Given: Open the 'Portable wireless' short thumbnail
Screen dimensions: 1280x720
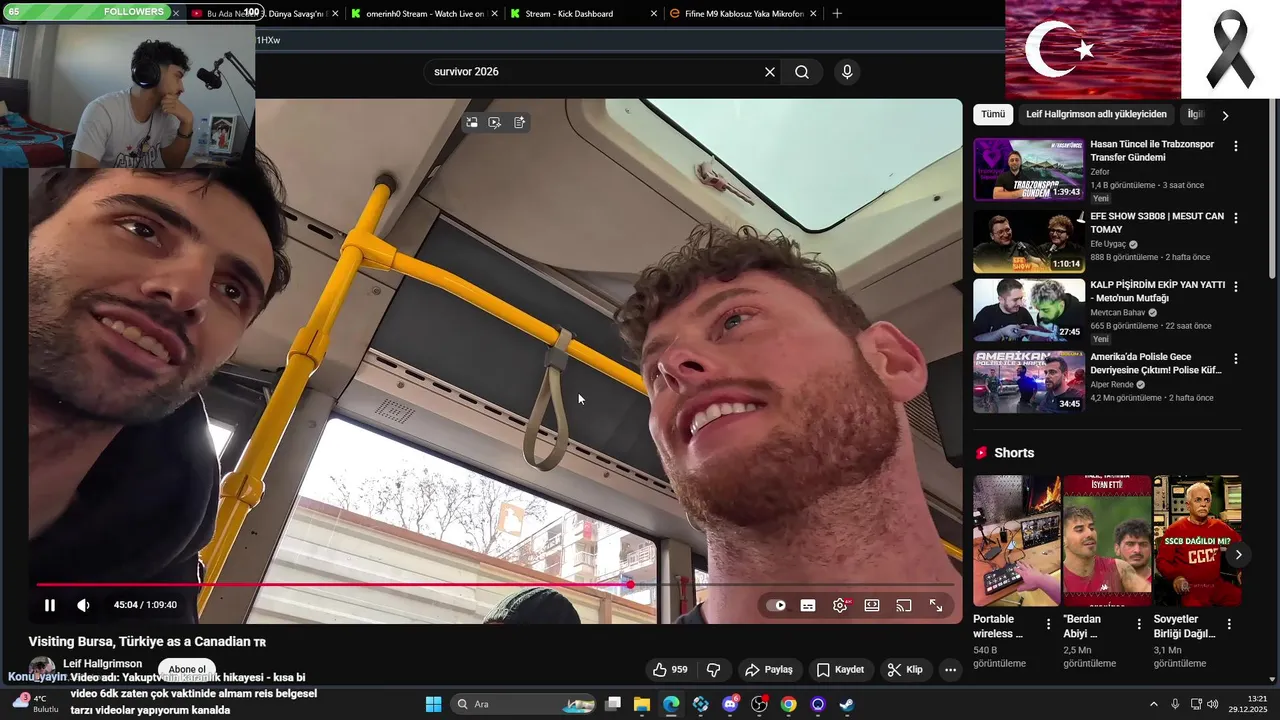Looking at the screenshot, I should [x=1017, y=541].
